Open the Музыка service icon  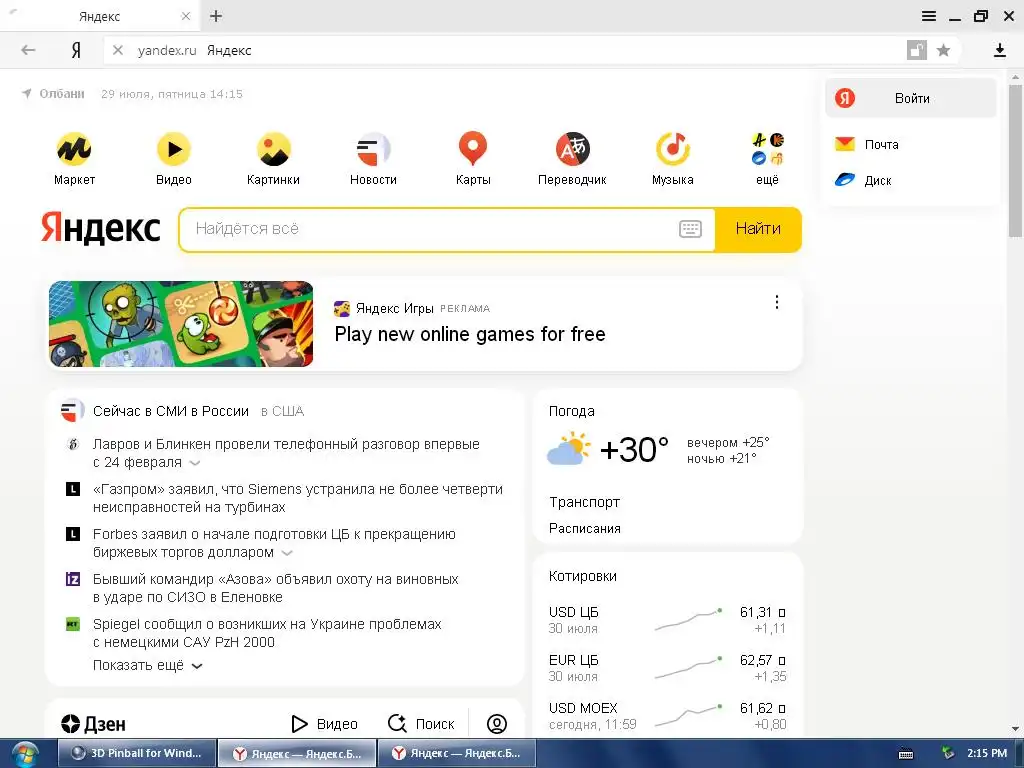(x=673, y=150)
